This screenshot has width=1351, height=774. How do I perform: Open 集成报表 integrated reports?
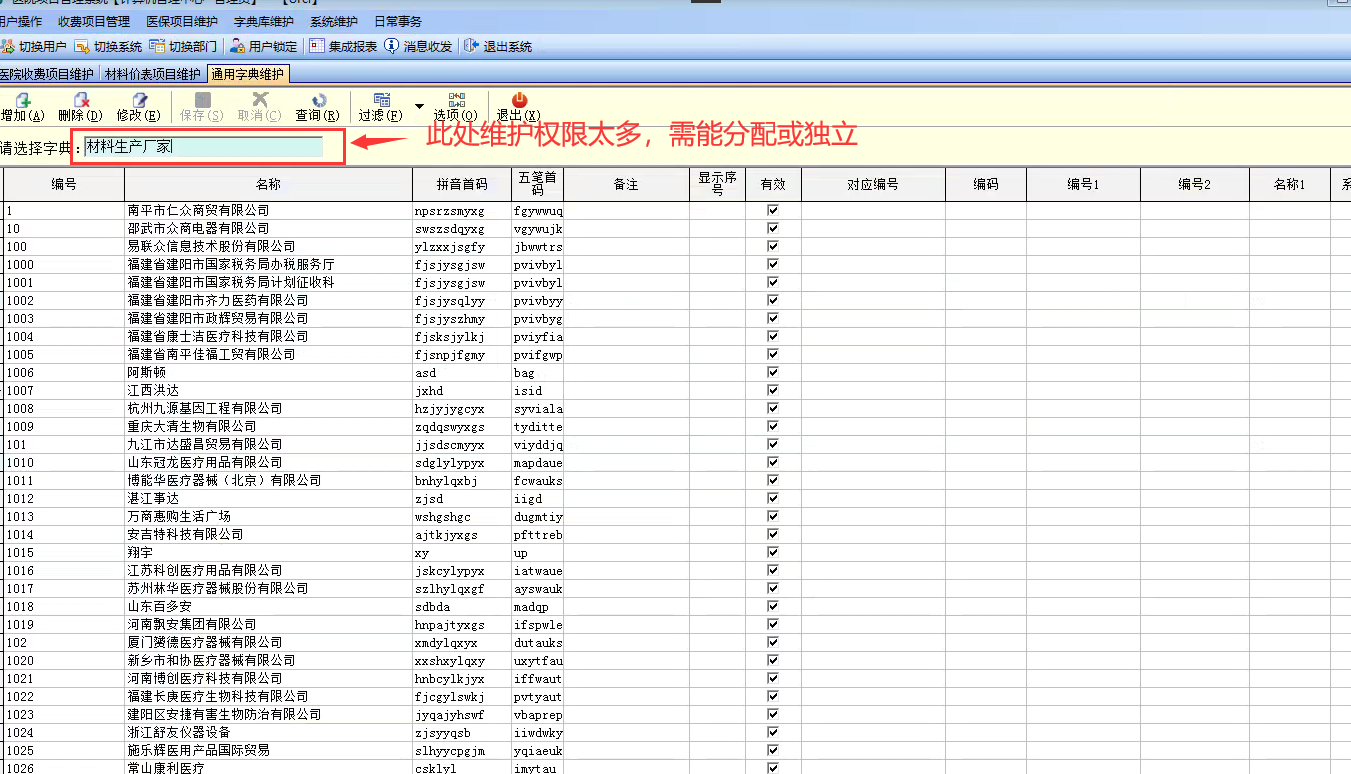tap(317, 46)
